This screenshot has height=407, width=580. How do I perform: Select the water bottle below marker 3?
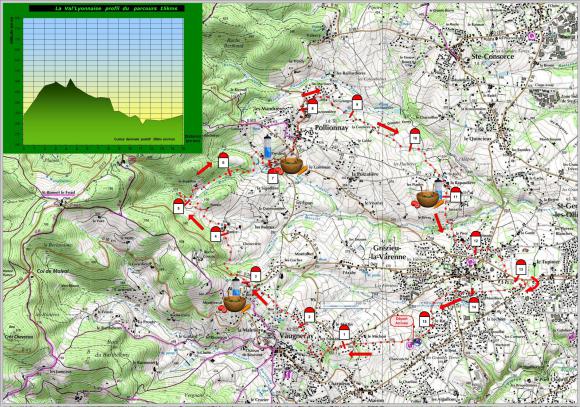tap(236, 287)
